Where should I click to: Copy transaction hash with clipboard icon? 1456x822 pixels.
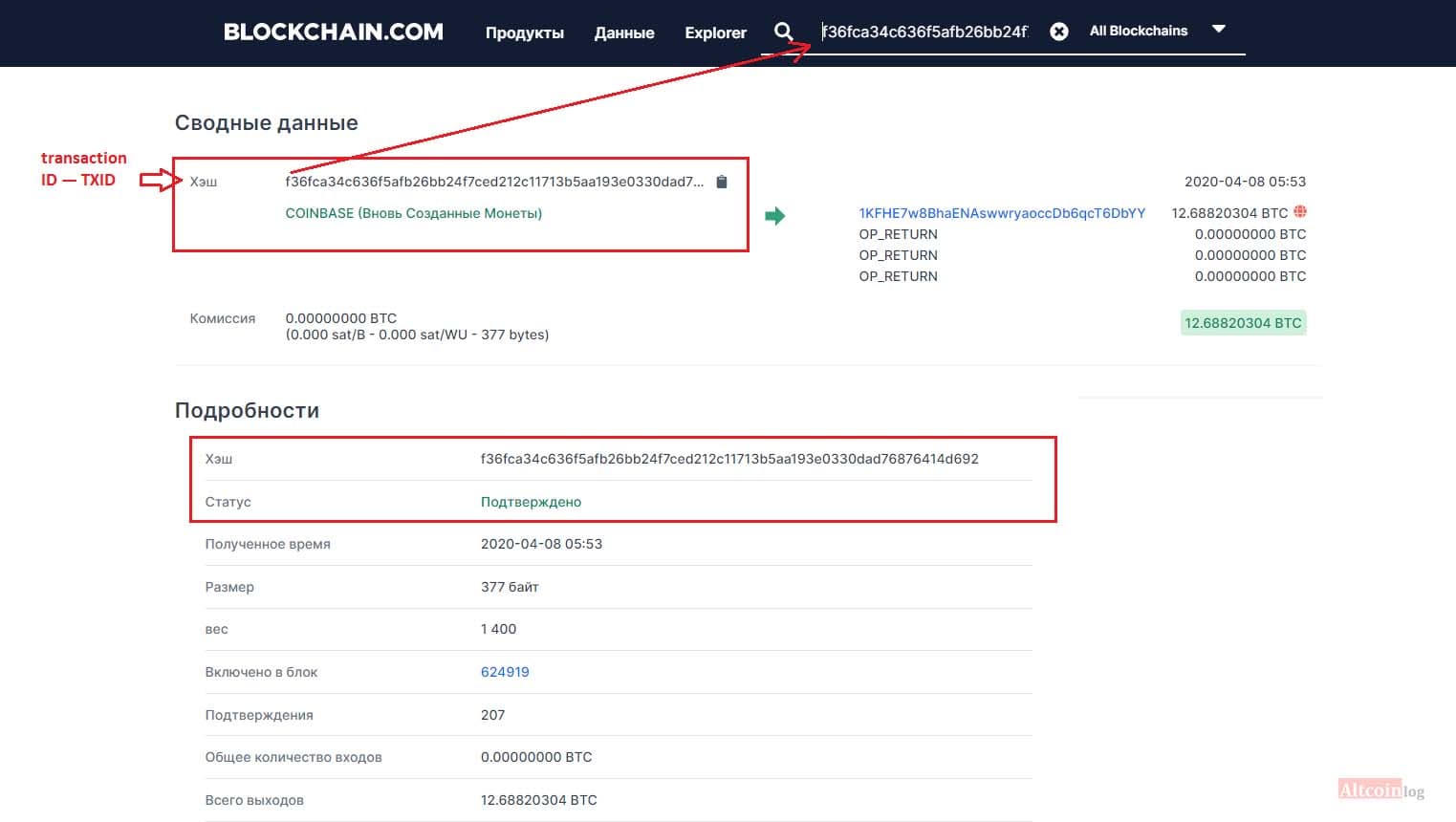point(722,182)
